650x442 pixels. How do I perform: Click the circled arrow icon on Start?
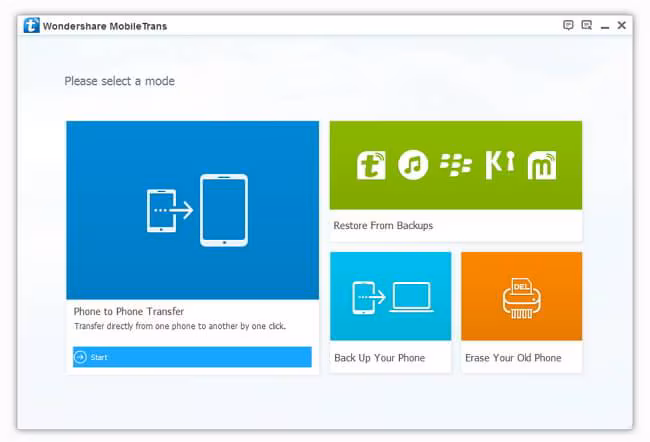[x=80, y=357]
